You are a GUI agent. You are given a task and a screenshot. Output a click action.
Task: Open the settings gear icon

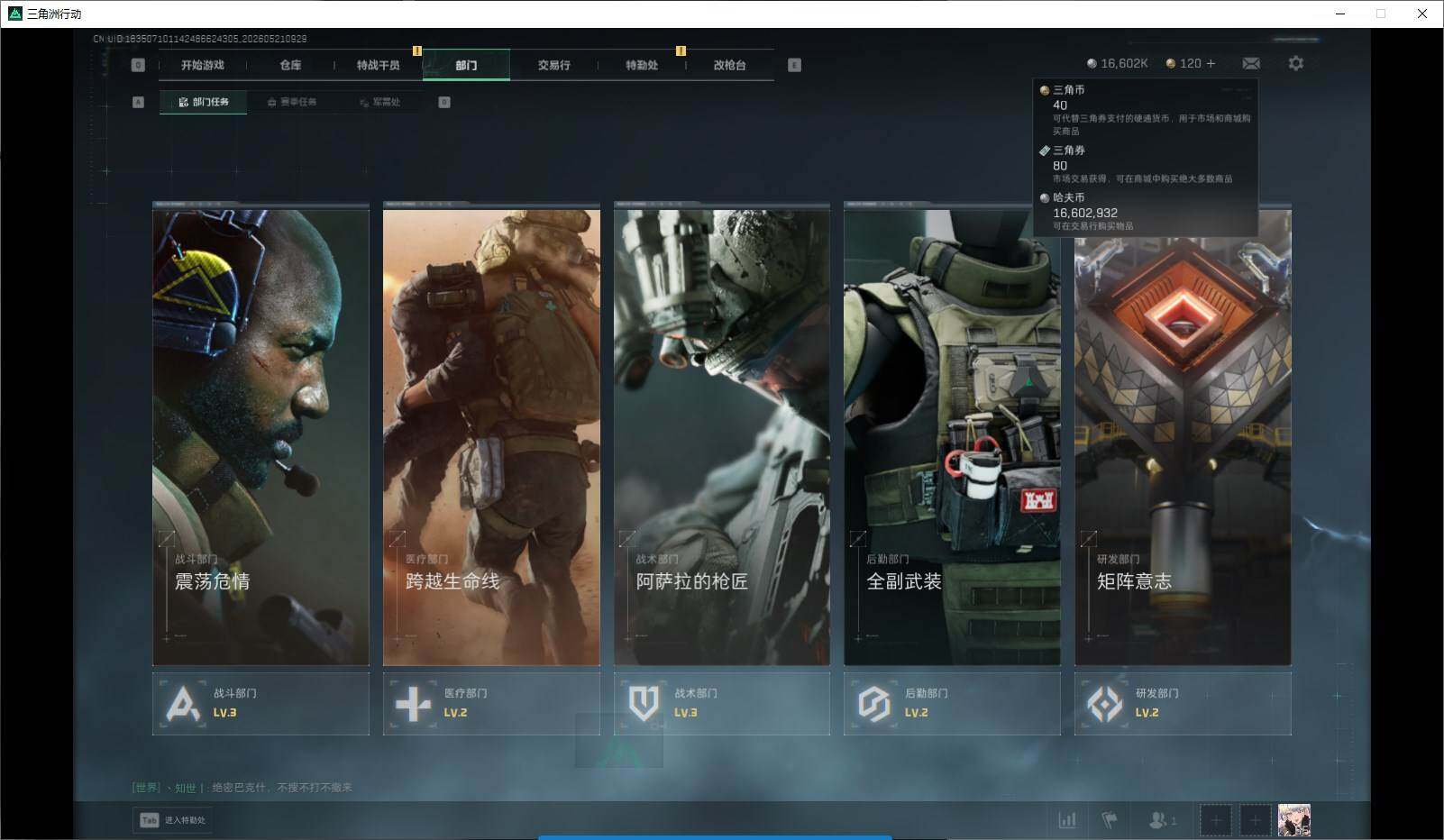pos(1296,63)
